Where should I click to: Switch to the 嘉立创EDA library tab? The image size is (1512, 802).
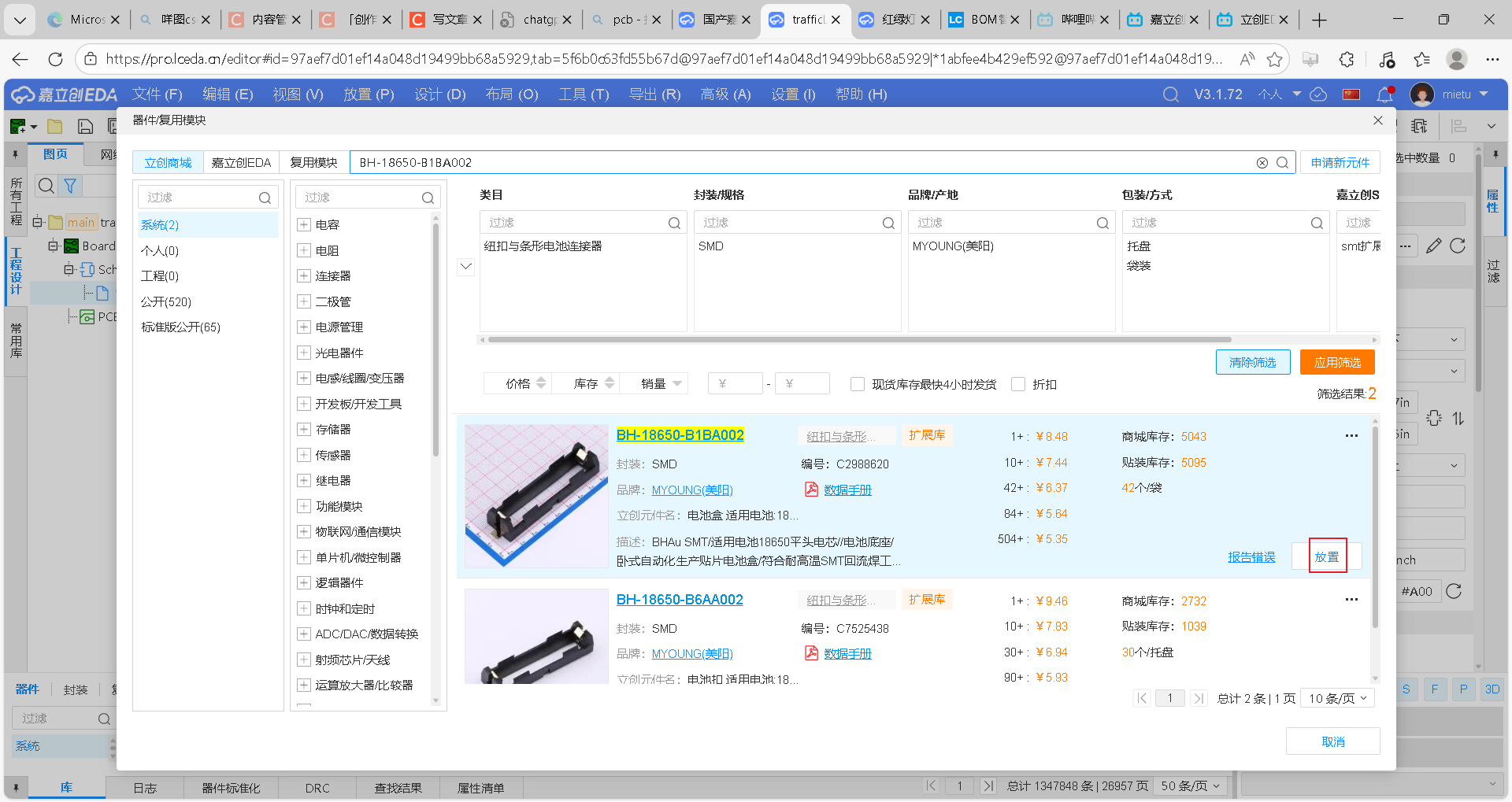click(x=241, y=162)
